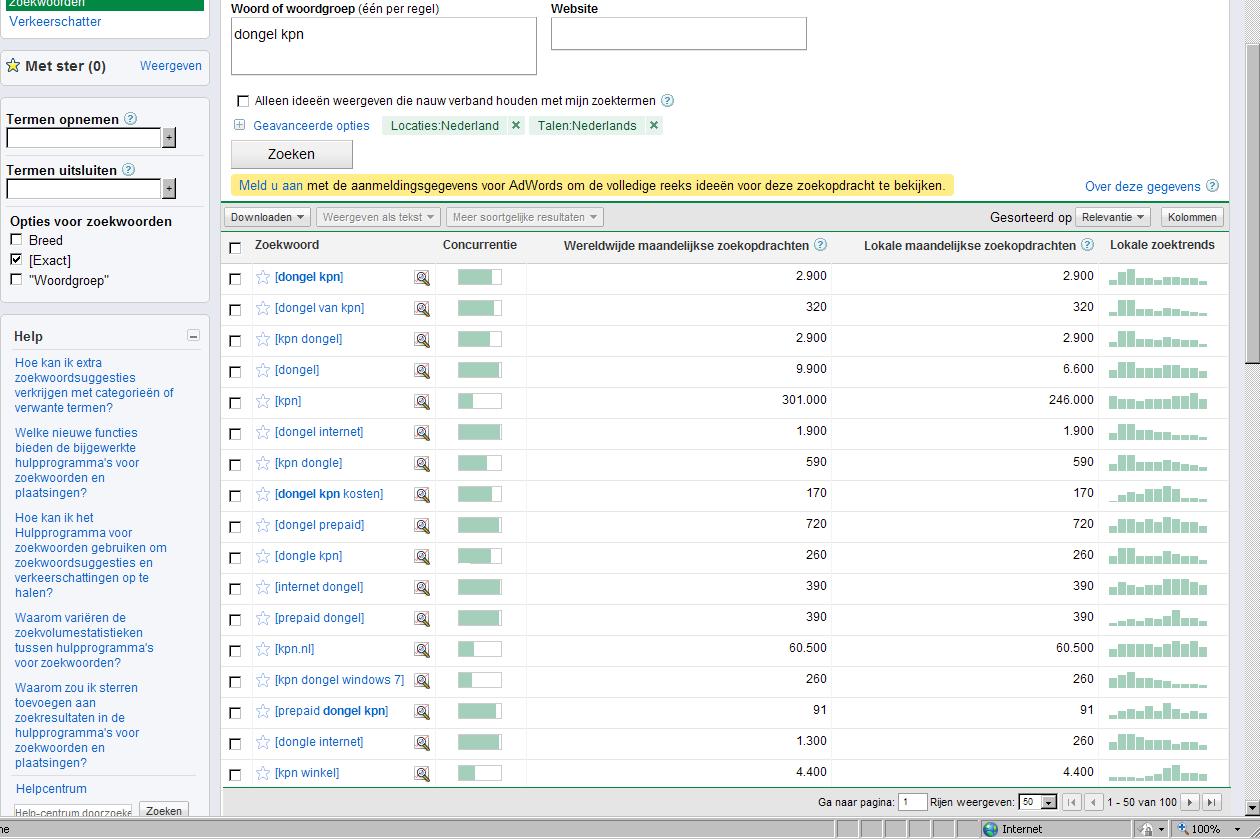
Task: Follow the Meld u aan link
Action: [271, 185]
